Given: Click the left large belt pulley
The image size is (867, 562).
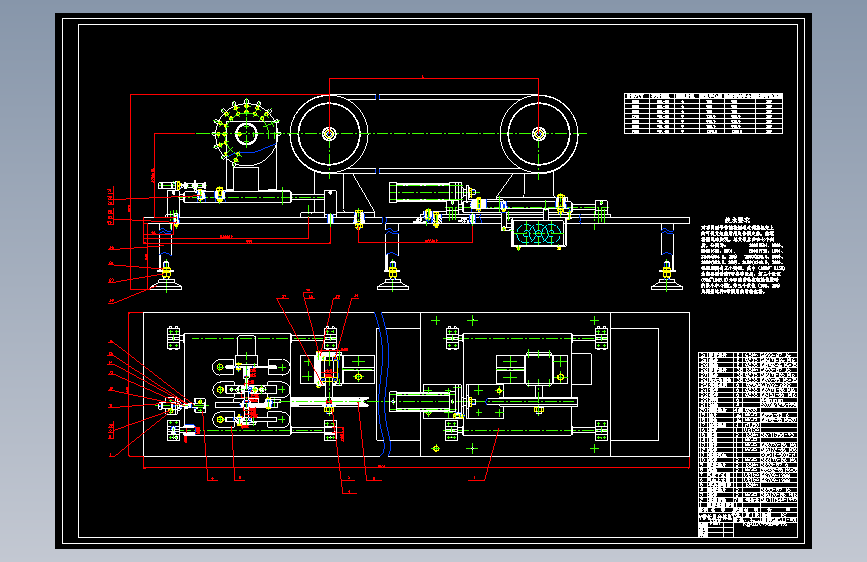Looking at the screenshot, I should click(x=329, y=134).
